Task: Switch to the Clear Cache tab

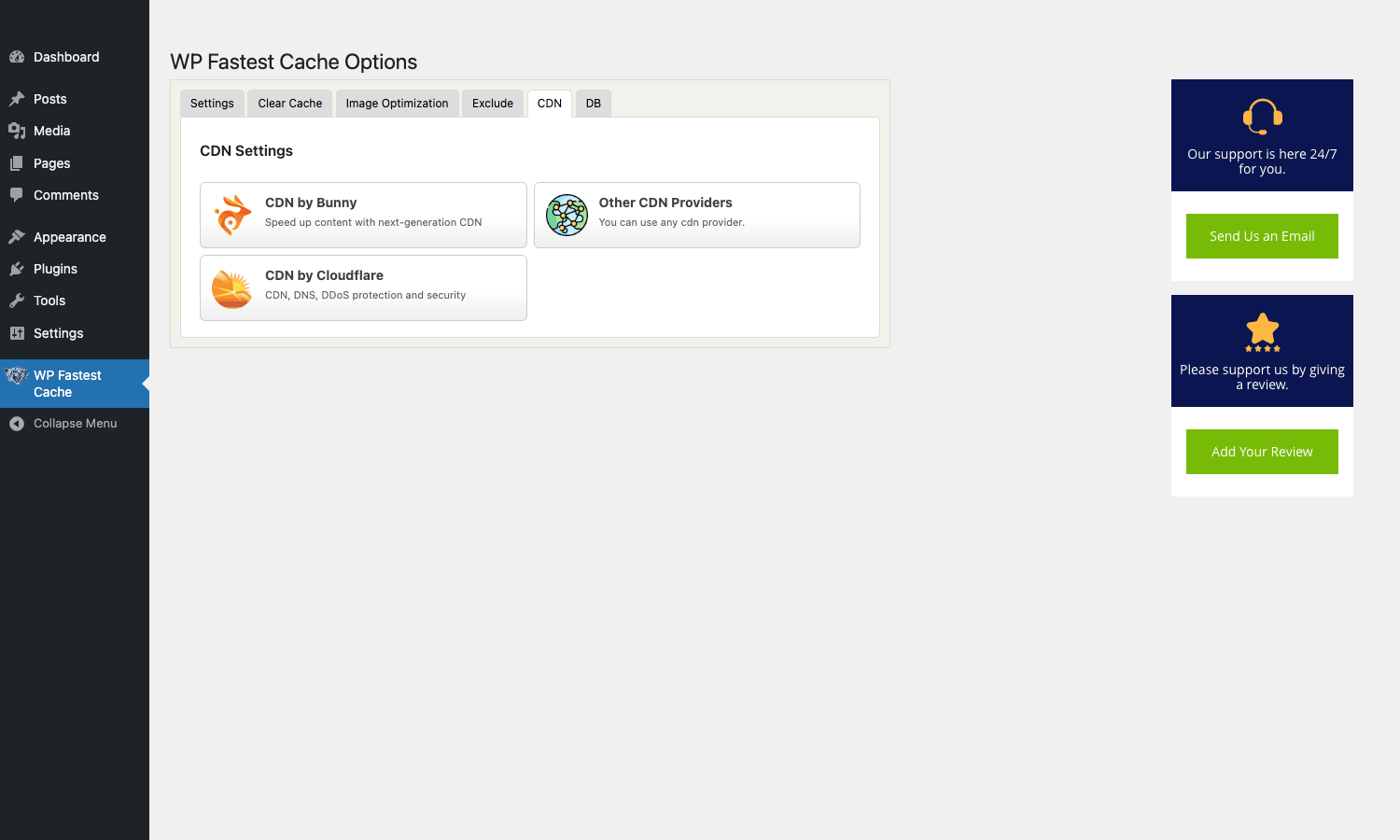Action: pyautogui.click(x=290, y=104)
